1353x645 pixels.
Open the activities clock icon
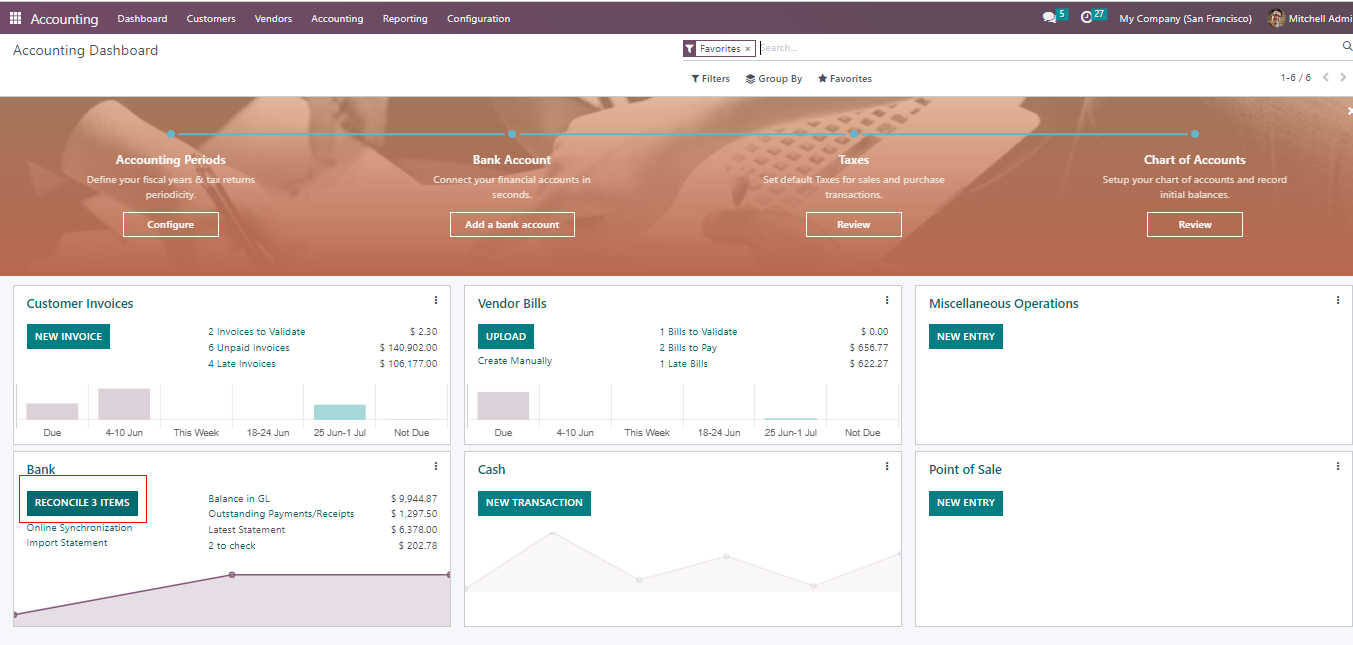pyautogui.click(x=1087, y=18)
